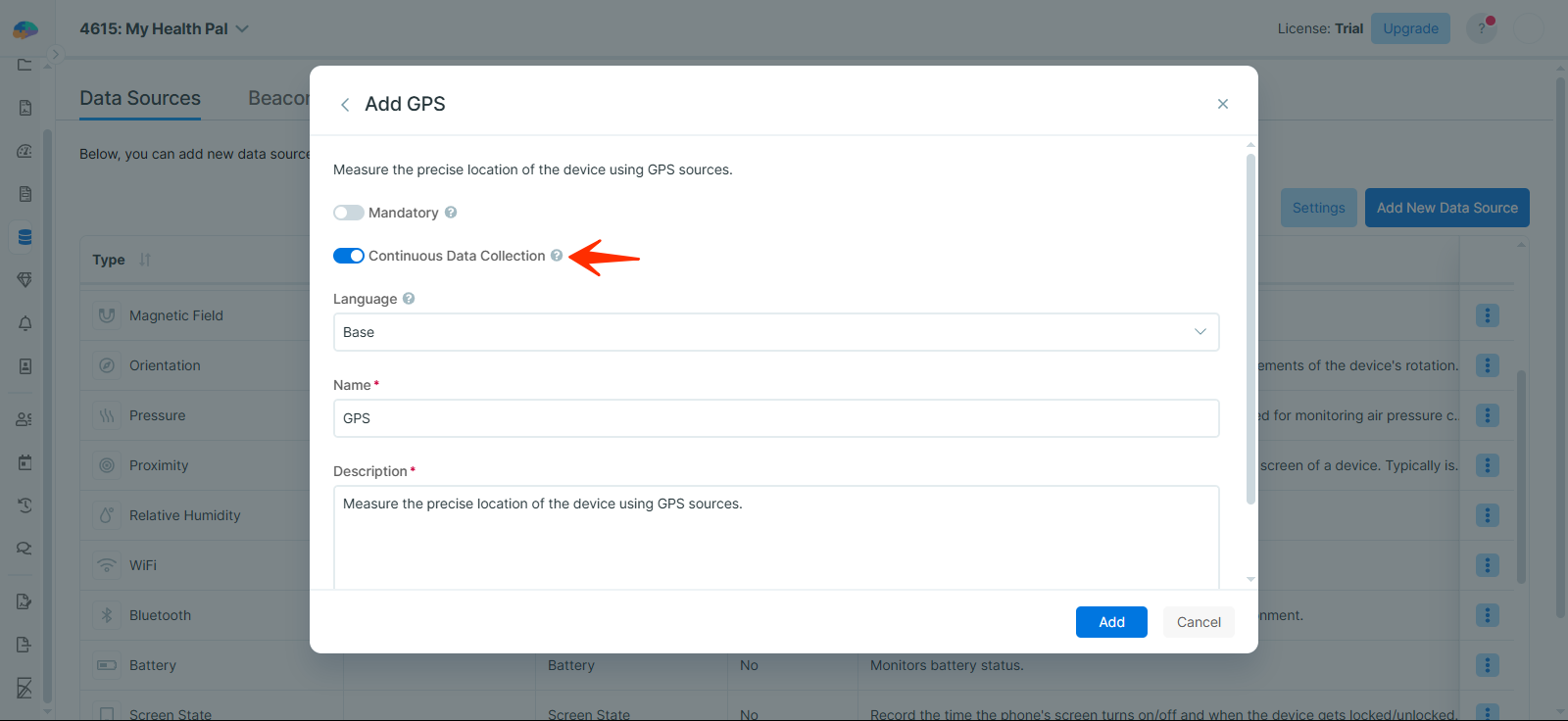Open the three-dot menu for Magnetic Field
This screenshot has height=721, width=1568.
1487,315
